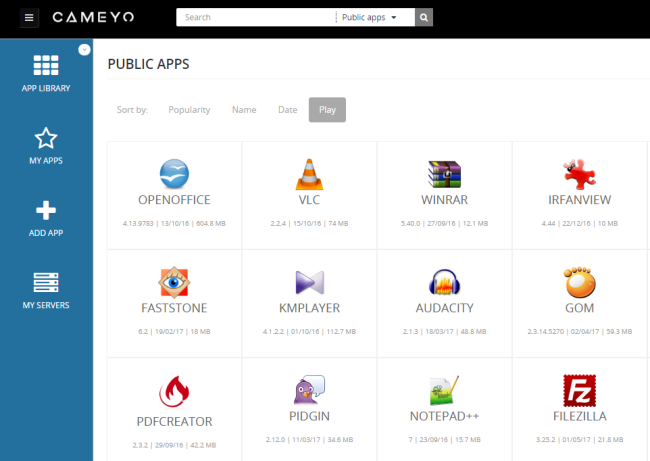Click the PUBLIC APPS page heading
650x461 pixels.
coord(148,64)
